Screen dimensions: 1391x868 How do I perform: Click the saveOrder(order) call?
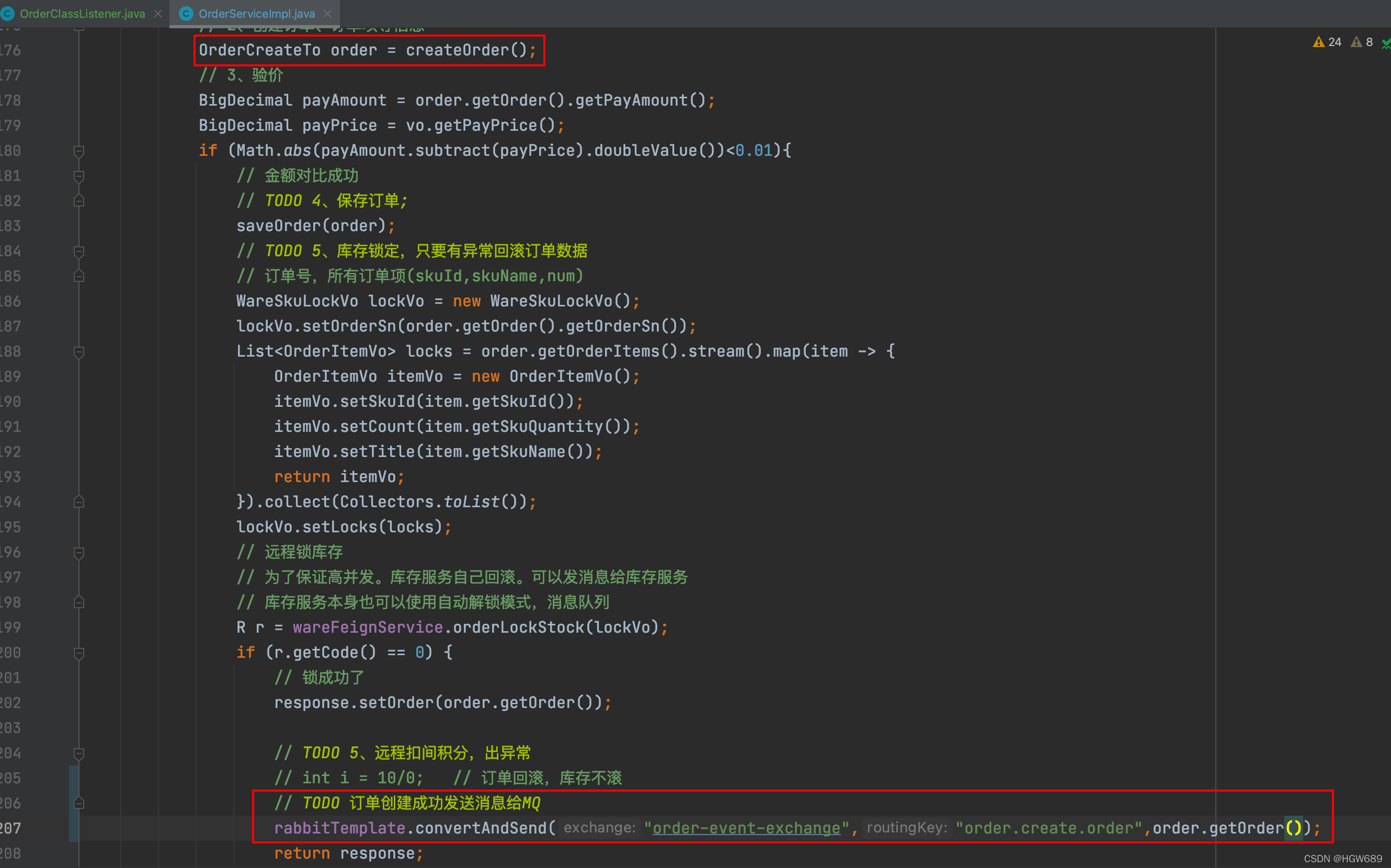tap(311, 225)
